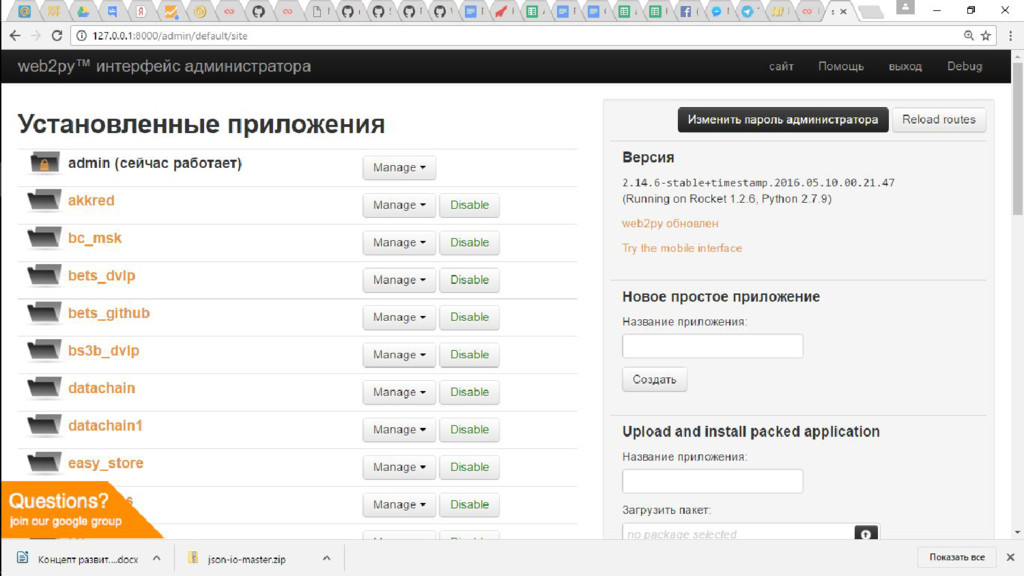Click the docx file icon in downloads bar

[23, 557]
